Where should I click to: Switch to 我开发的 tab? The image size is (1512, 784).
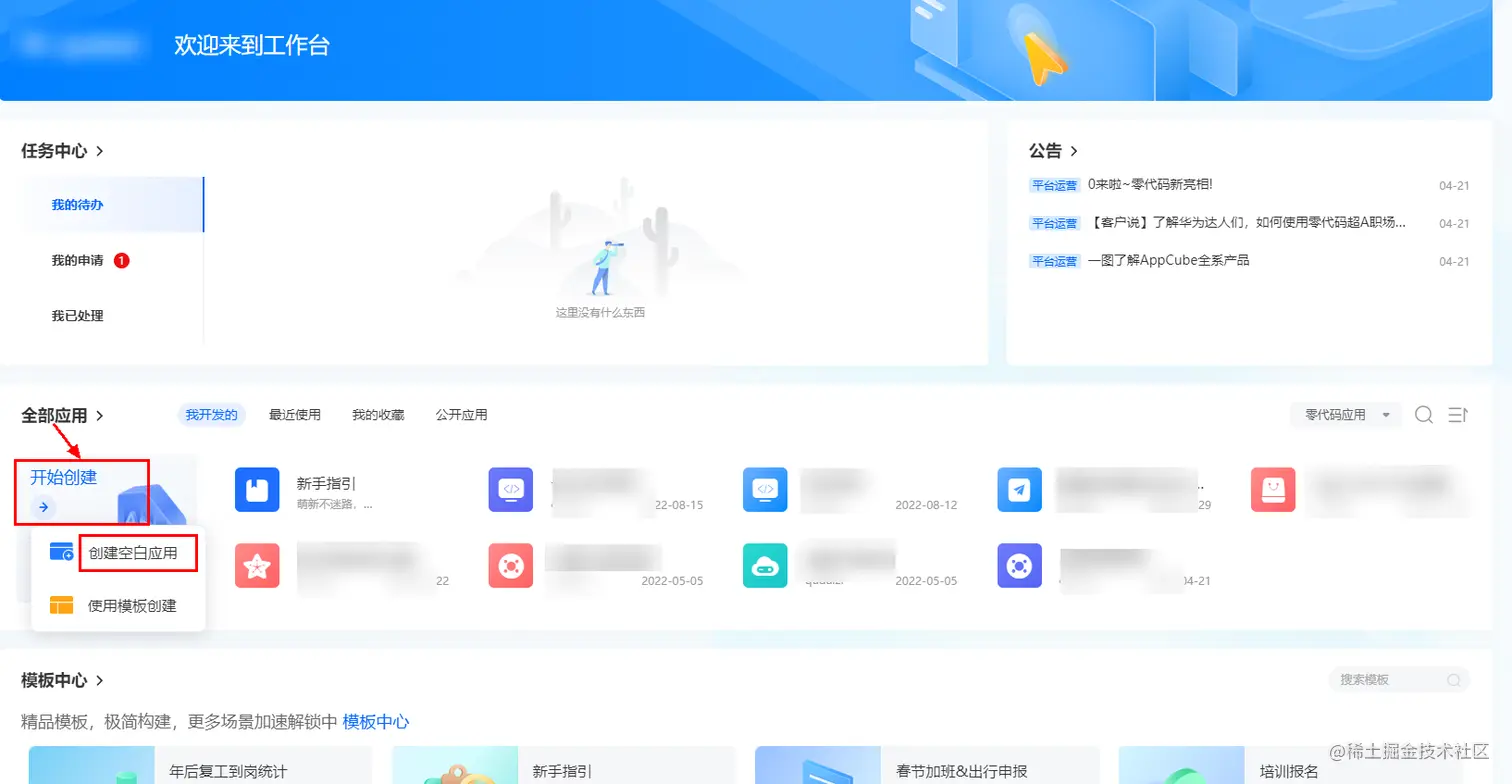pyautogui.click(x=211, y=415)
